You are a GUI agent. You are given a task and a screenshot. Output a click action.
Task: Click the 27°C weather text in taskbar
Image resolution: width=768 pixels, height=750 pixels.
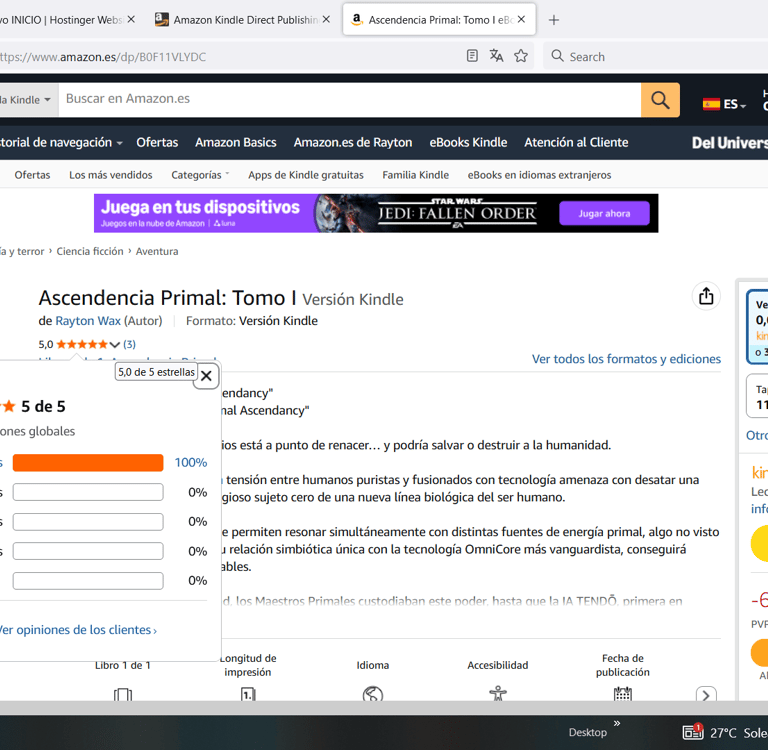(723, 733)
